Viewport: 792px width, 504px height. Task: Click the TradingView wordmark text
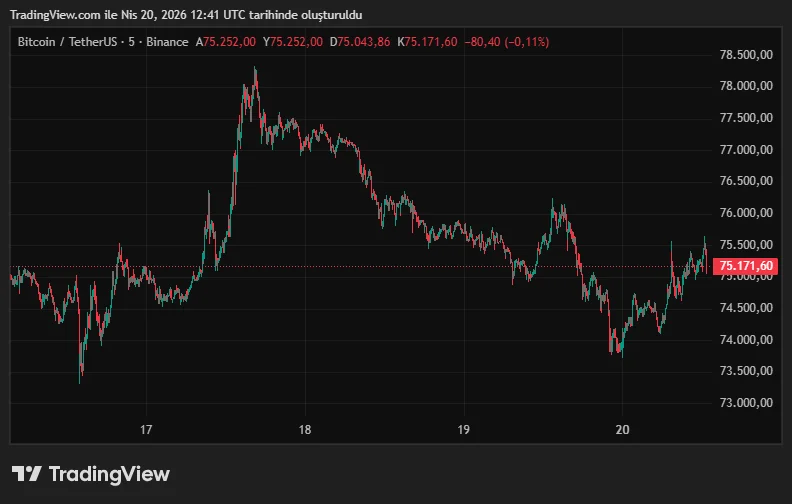click(x=109, y=474)
